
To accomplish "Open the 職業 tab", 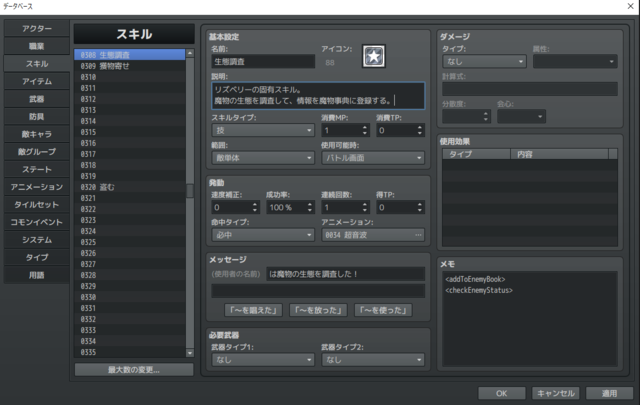I will pos(37,46).
